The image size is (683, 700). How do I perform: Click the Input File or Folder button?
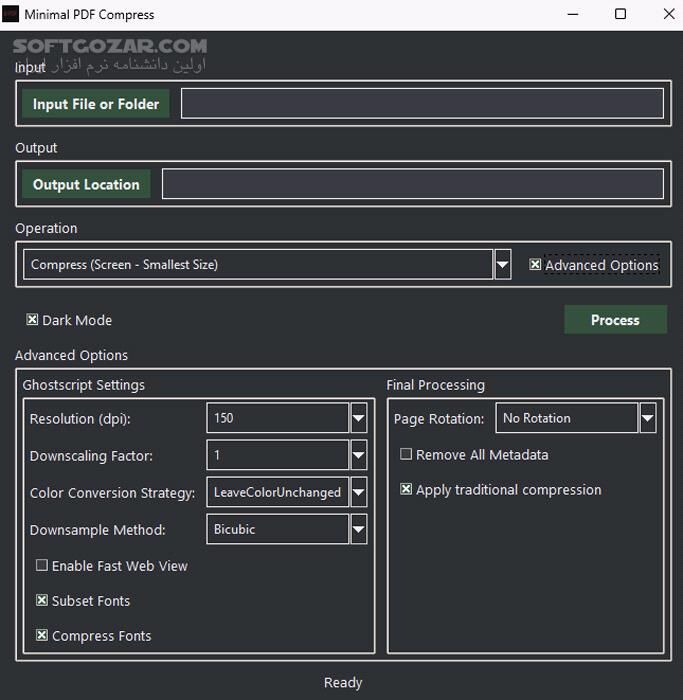click(96, 104)
